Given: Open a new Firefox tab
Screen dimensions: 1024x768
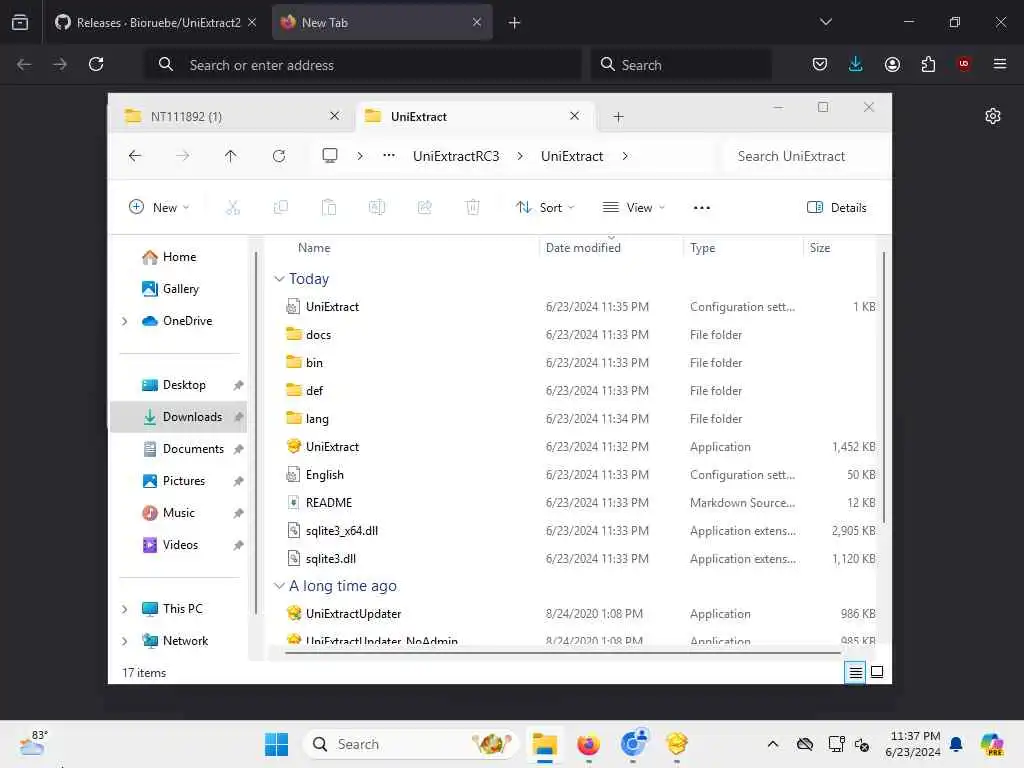Looking at the screenshot, I should pyautogui.click(x=515, y=23).
